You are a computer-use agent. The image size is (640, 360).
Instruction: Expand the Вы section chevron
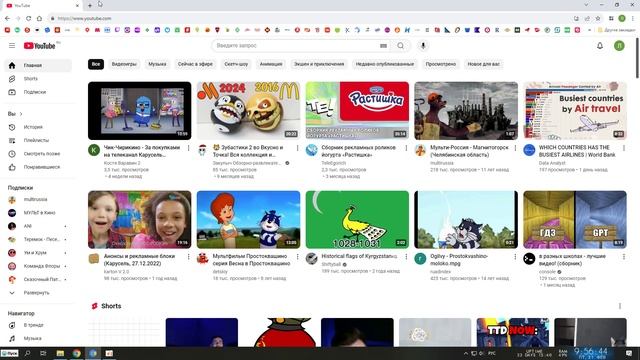(x=21, y=114)
